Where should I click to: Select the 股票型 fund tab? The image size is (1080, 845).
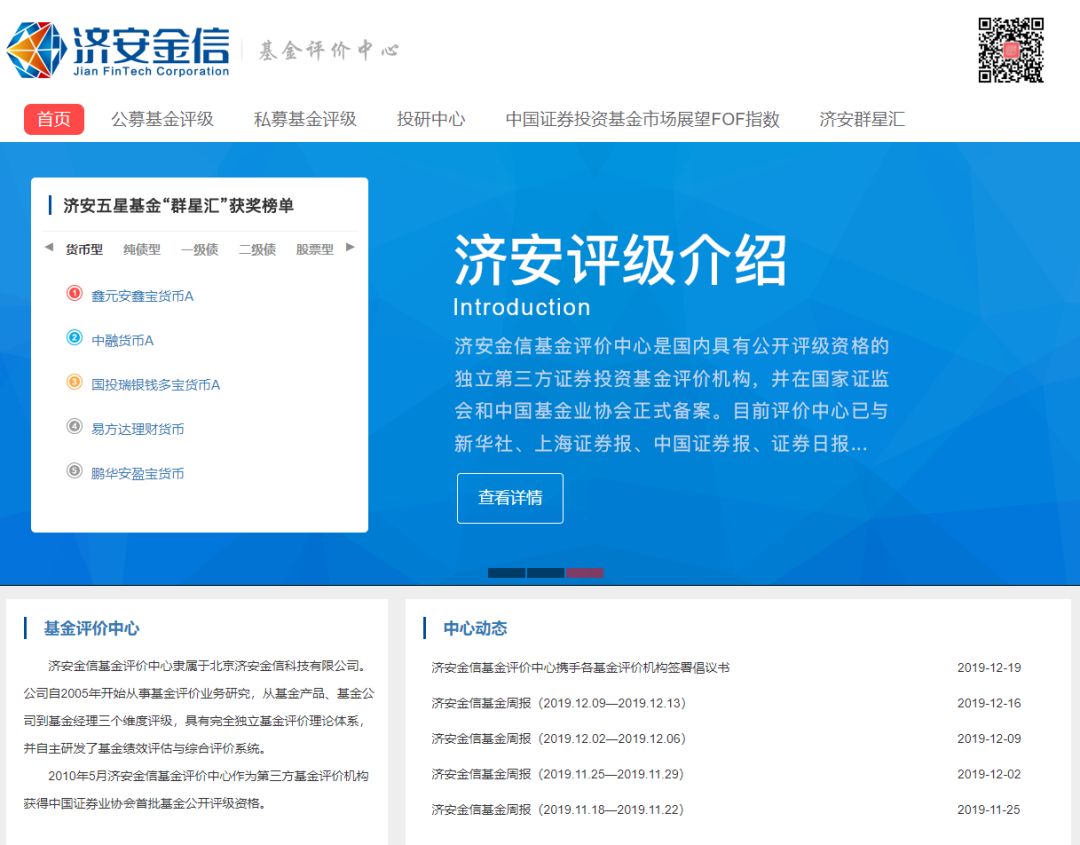point(315,249)
